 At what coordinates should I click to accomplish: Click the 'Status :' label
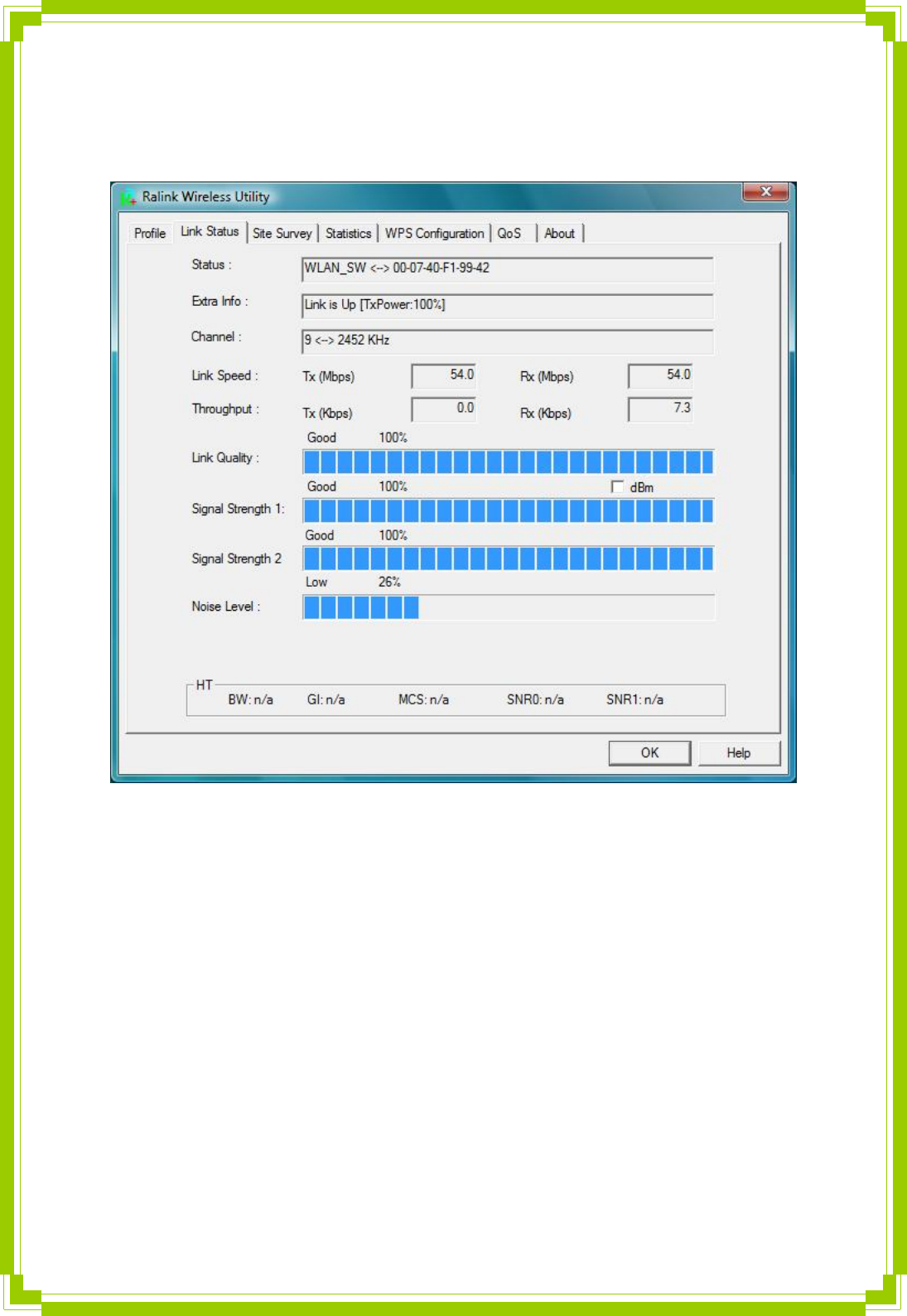(211, 264)
